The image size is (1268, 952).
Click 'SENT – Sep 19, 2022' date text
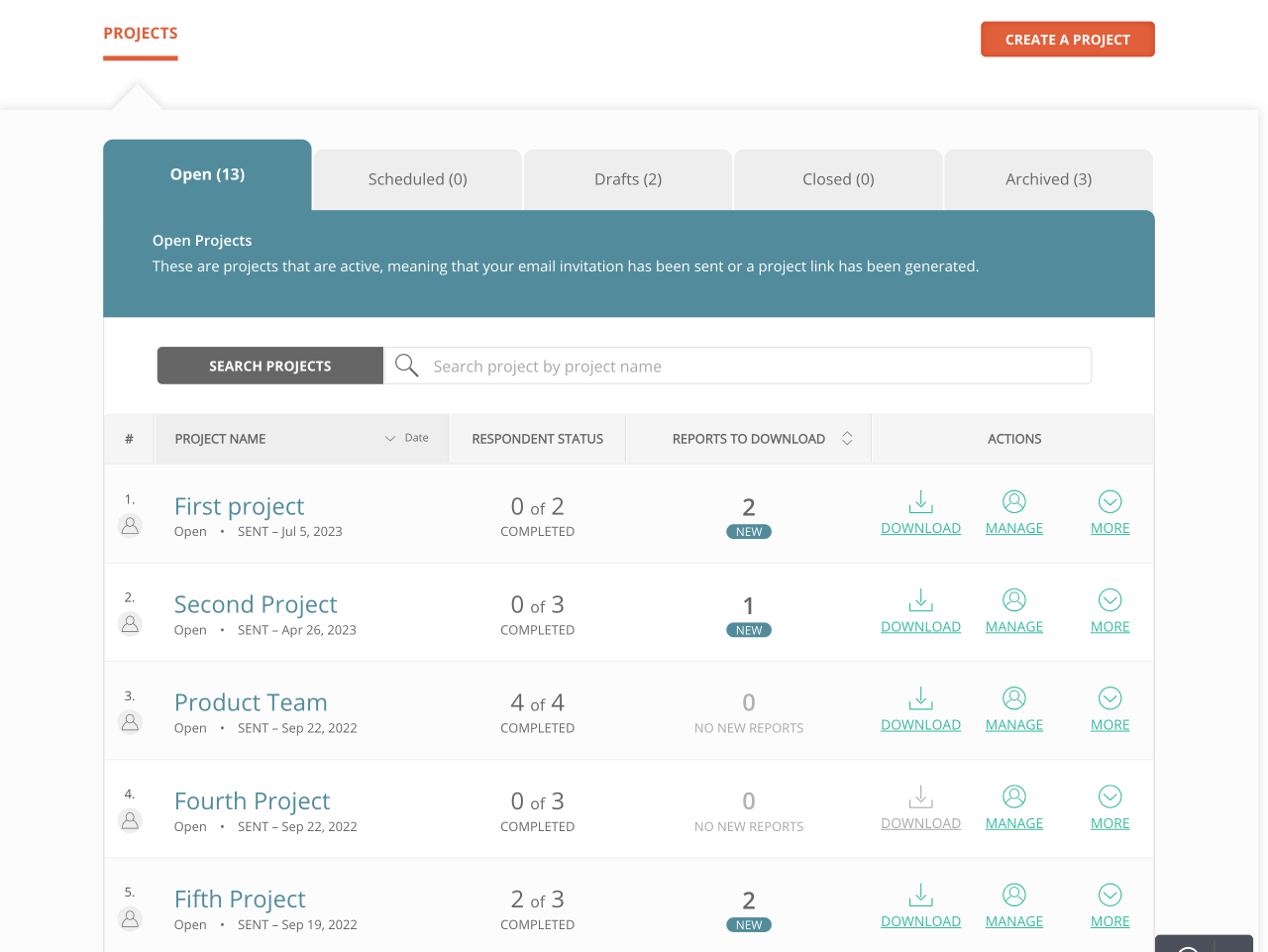297,924
